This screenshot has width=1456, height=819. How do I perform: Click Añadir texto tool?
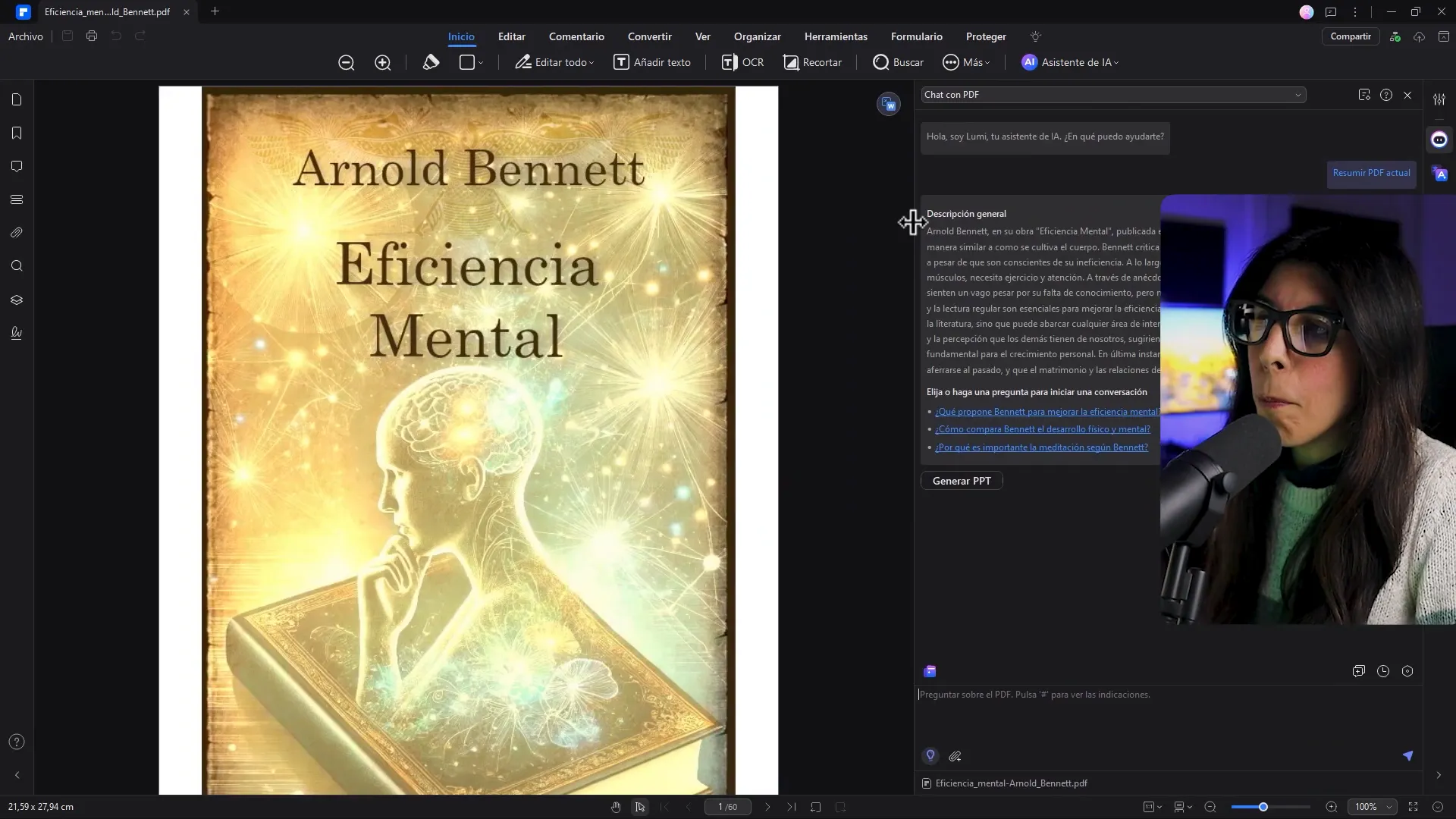(652, 62)
